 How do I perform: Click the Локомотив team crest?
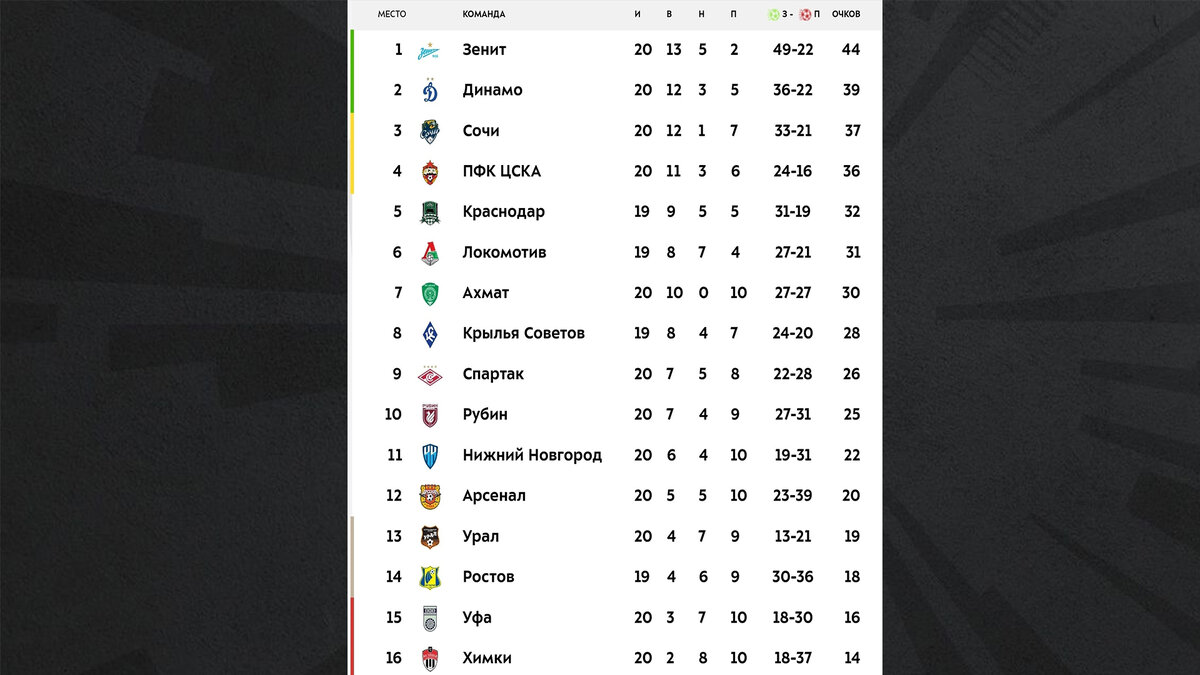pos(430,252)
